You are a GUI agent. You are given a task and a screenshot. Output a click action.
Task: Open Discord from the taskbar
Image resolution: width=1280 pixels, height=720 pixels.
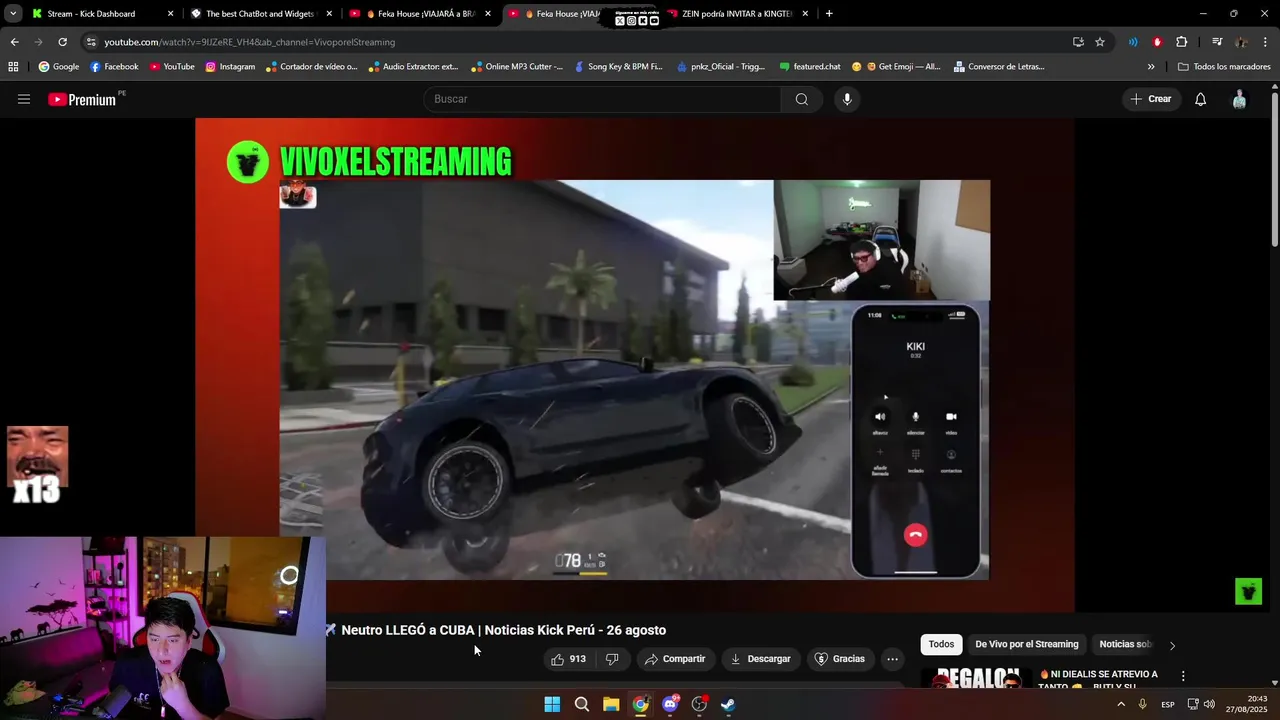pos(670,704)
